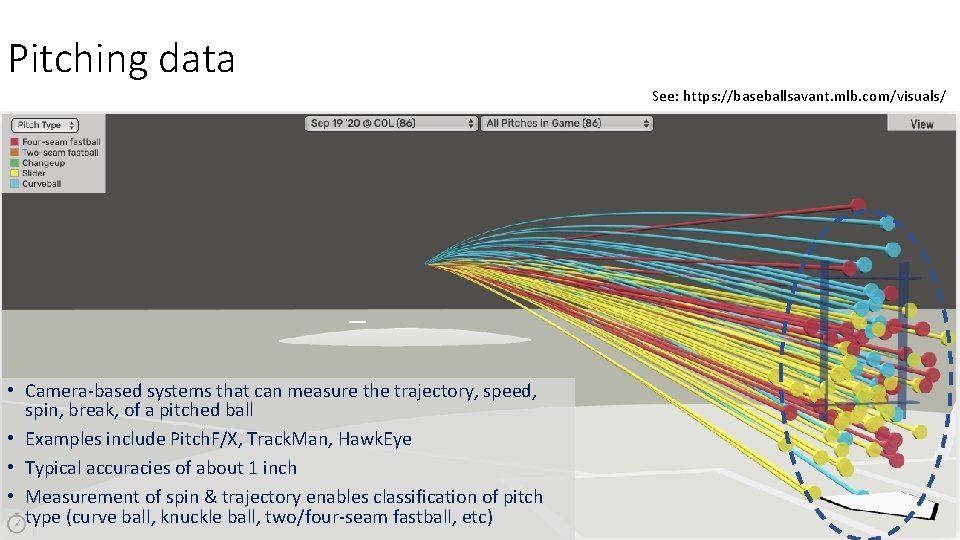Click the View button
This screenshot has width=960, height=540.
(x=921, y=124)
